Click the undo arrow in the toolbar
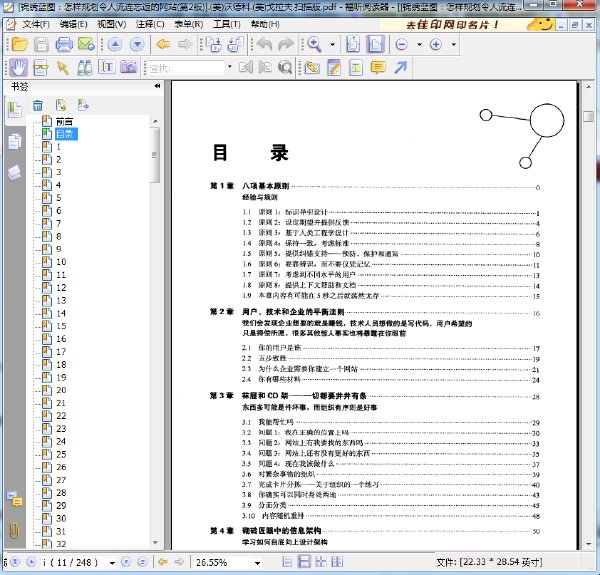 (x=264, y=44)
